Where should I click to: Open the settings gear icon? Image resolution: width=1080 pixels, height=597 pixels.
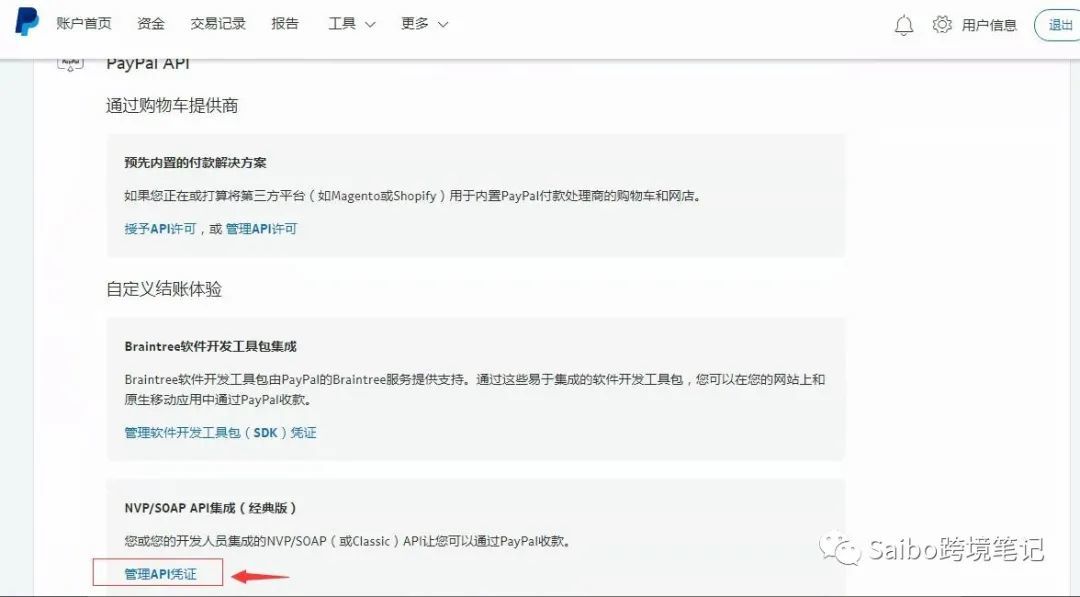pos(942,24)
